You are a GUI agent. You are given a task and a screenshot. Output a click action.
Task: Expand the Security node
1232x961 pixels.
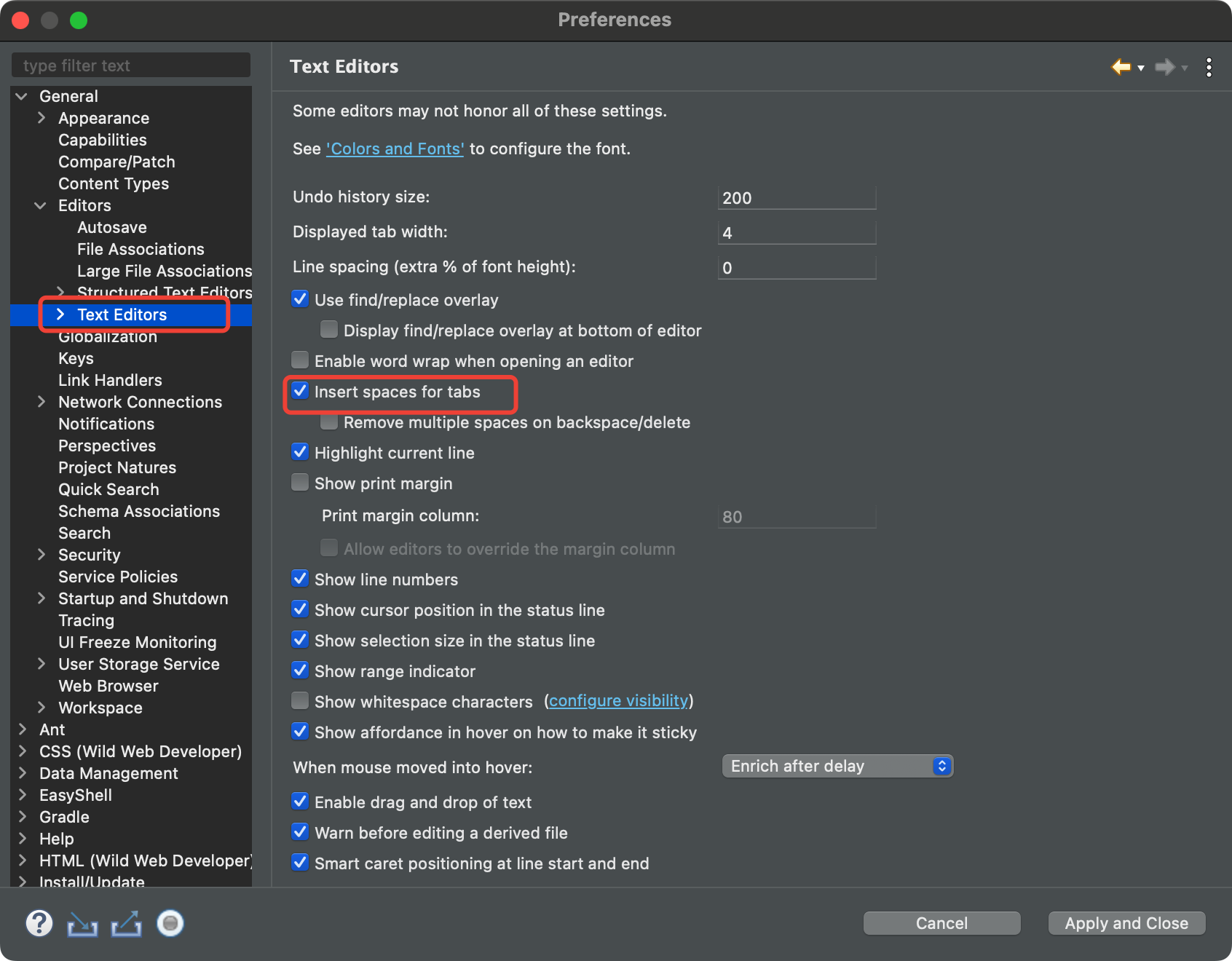coord(42,555)
